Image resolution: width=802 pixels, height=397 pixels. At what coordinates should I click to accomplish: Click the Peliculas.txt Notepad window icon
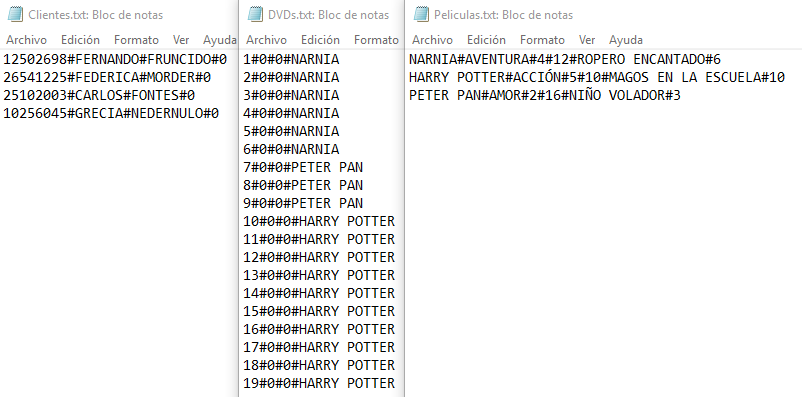[421, 14]
